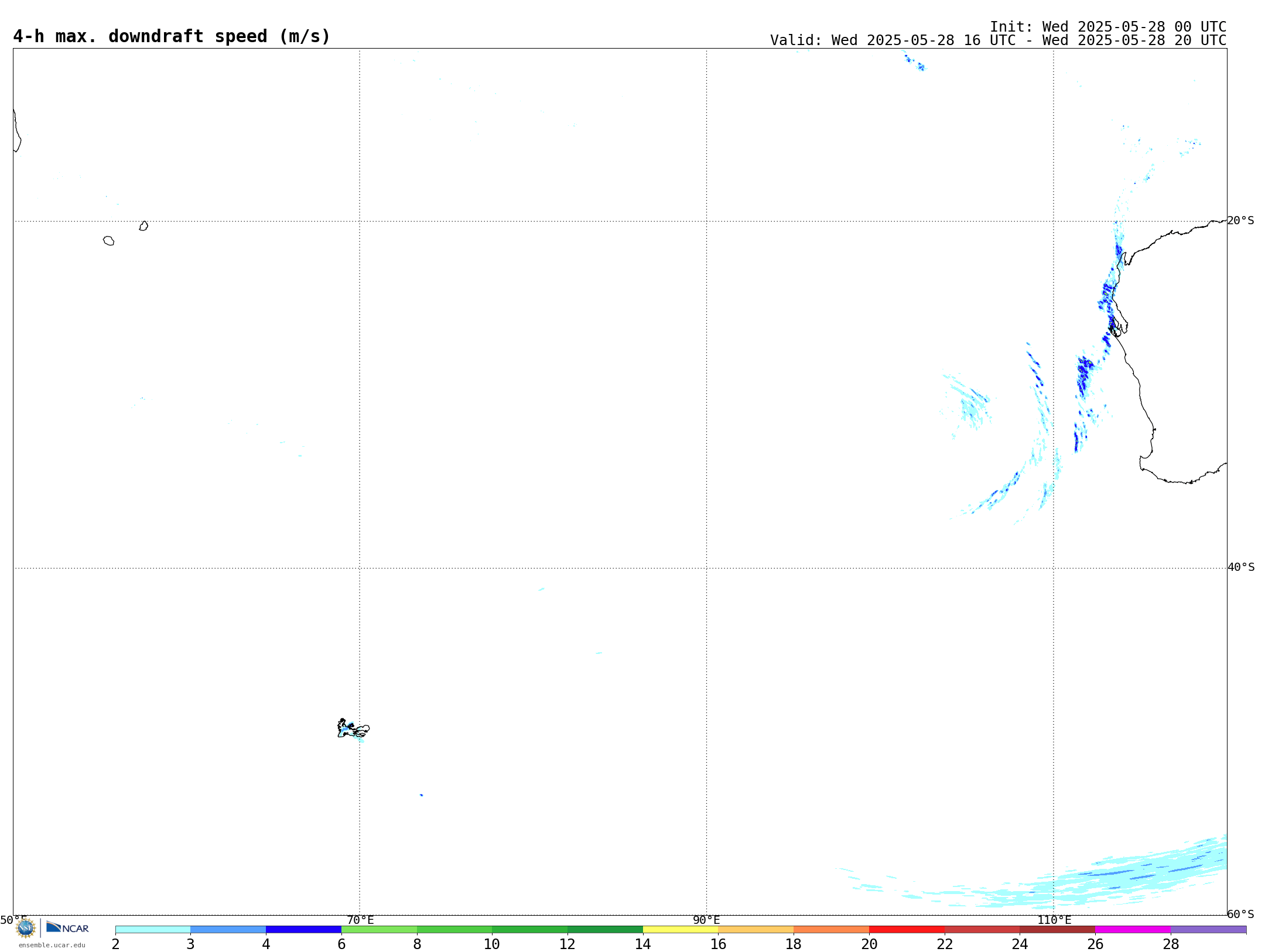Click the 40°S latitude label
This screenshot has width=1265, height=952.
1241,567
